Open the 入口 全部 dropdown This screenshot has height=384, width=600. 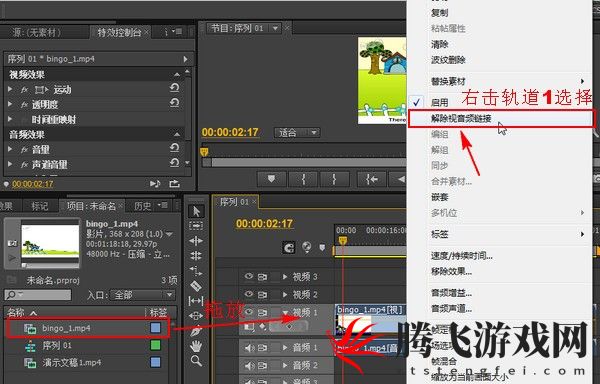[142, 295]
